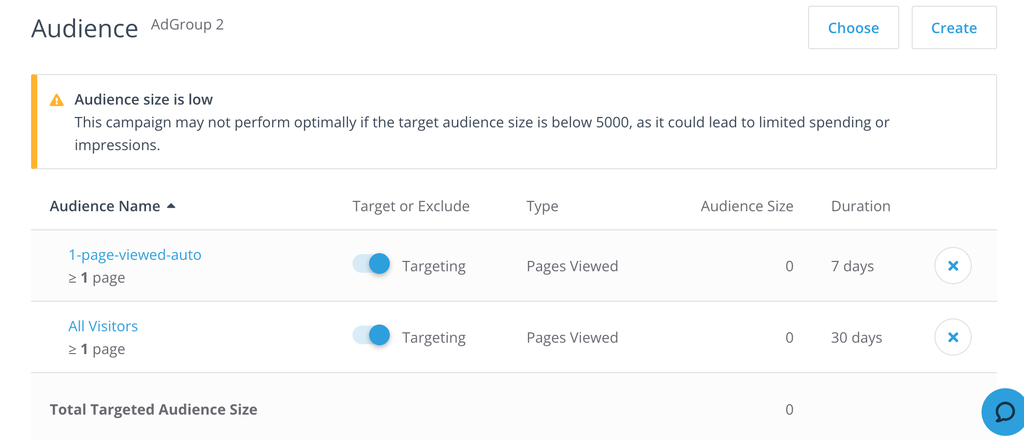Click the Audience Size column header
Viewport: 1024px width, 440px height.
click(x=746, y=206)
